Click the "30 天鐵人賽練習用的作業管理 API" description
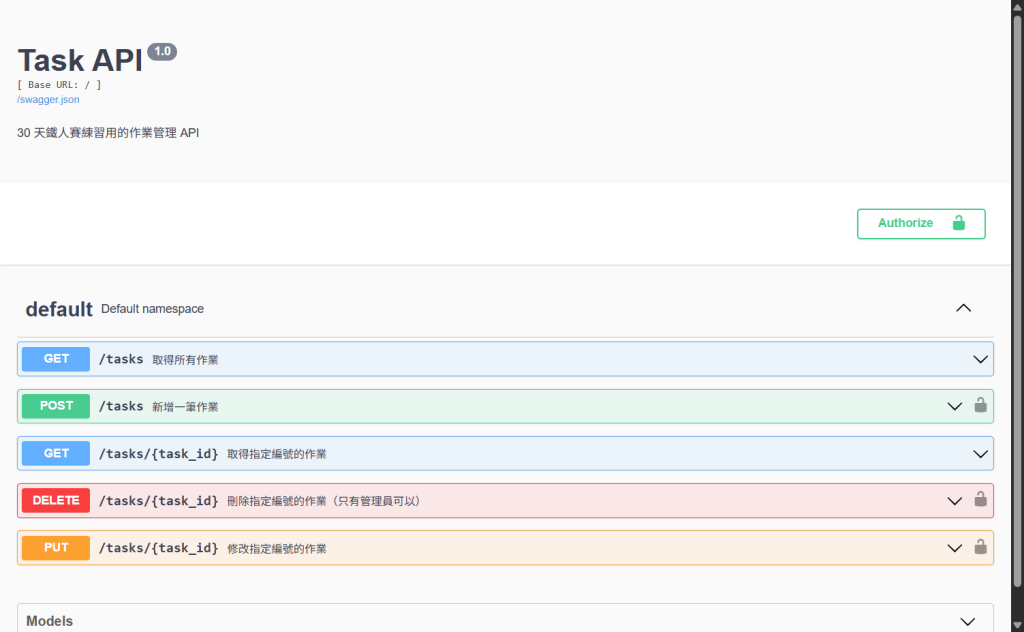The image size is (1024, 632). click(x=108, y=133)
